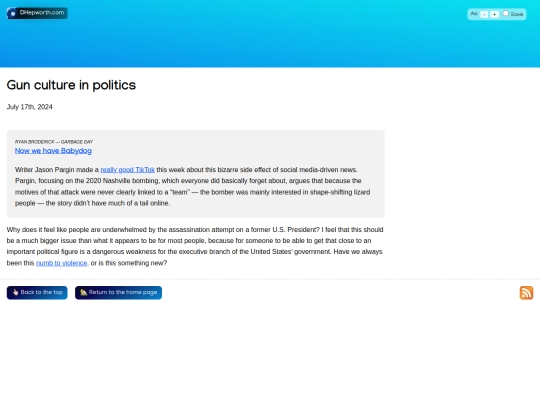Follow the really good TikTok link
The height and width of the screenshot is (405, 540).
click(x=127, y=170)
